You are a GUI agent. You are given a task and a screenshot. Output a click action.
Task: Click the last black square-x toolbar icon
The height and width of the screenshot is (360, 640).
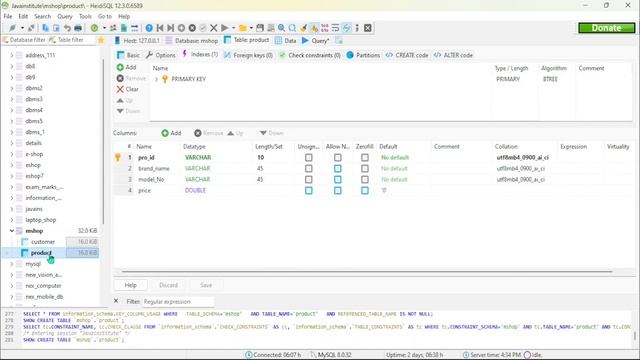point(368,28)
